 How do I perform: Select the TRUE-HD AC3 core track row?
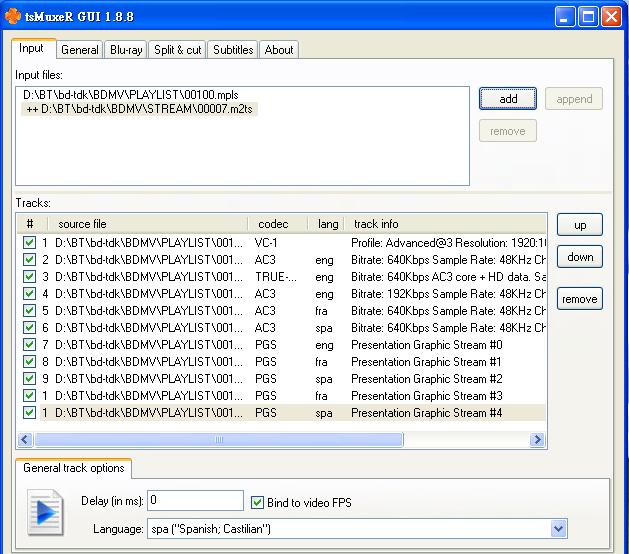282,277
